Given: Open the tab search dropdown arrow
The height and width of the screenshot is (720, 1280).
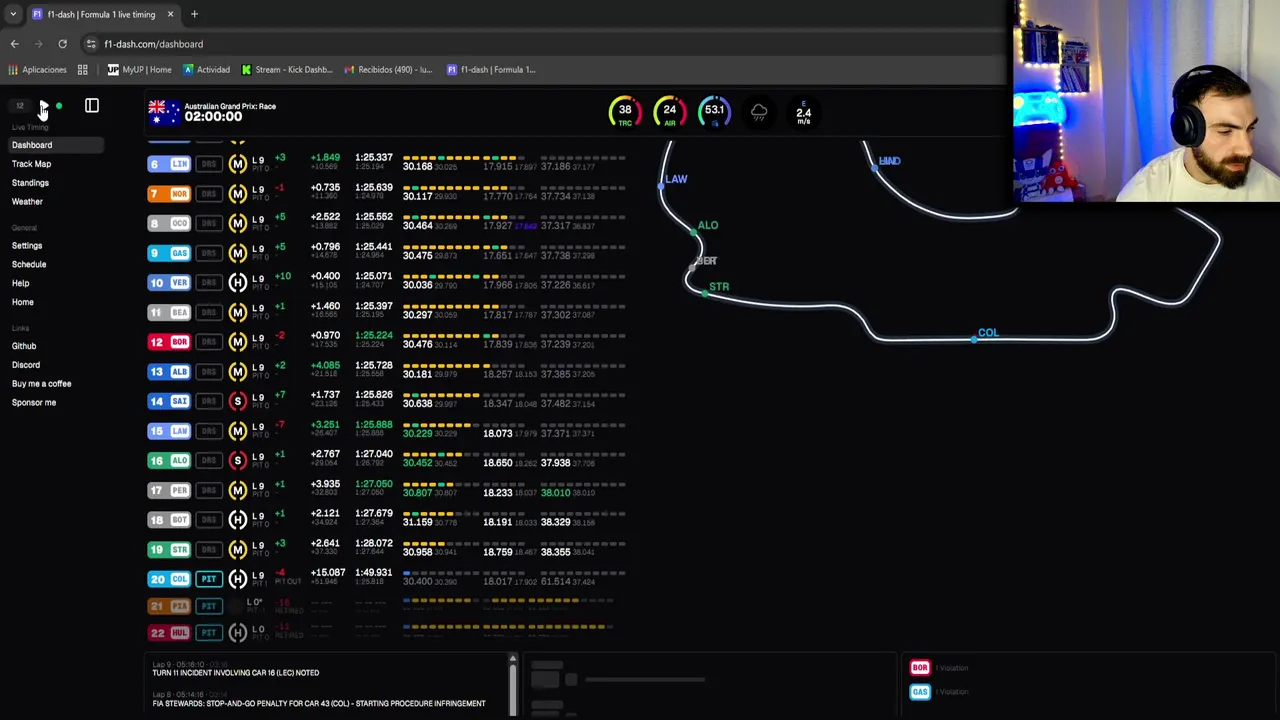Looking at the screenshot, I should click(x=12, y=14).
